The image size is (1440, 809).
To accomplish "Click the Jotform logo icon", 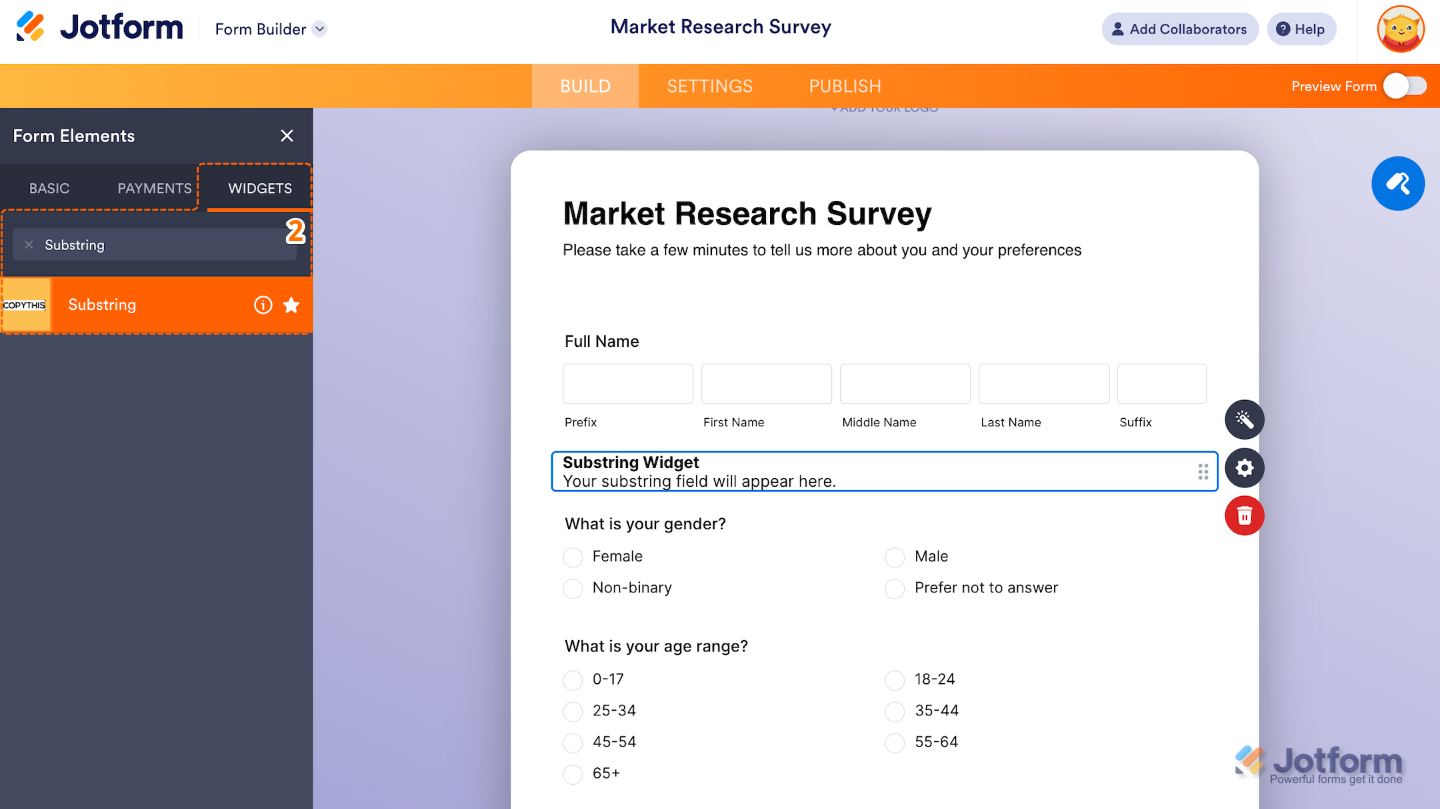I will [x=31, y=27].
